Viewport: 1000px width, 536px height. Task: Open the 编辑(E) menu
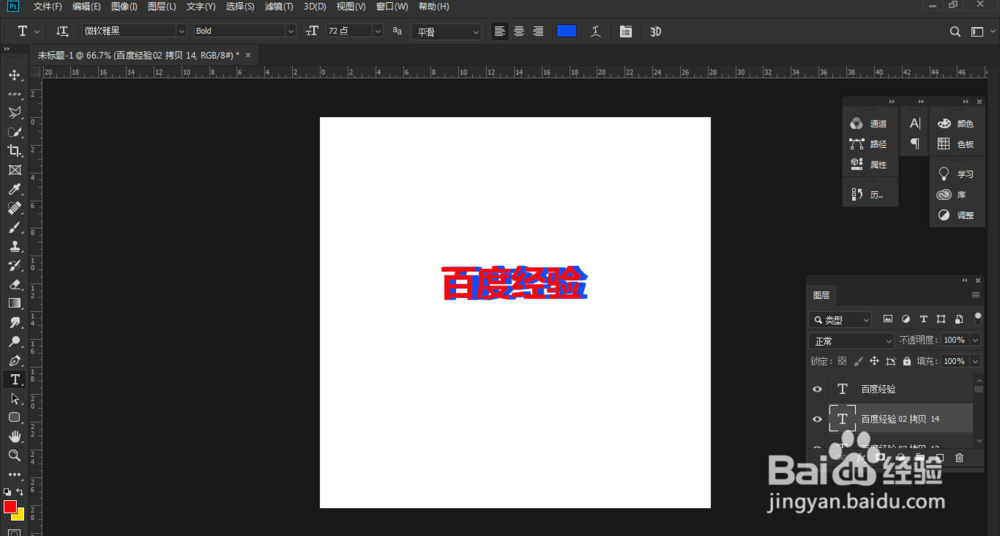[87, 6]
